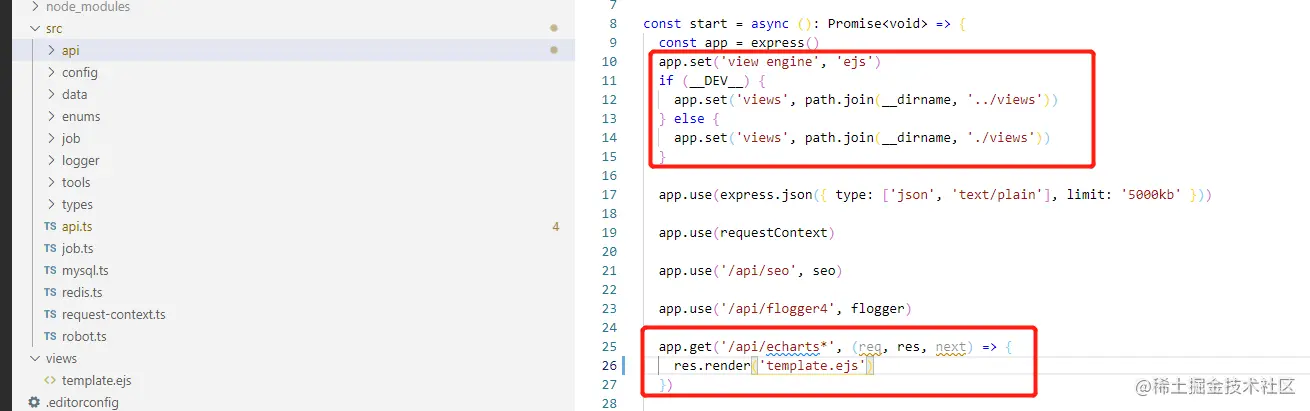Click the TypeScript icon of request-context.ts
This screenshot has height=411, width=1310.
pyautogui.click(x=50, y=315)
